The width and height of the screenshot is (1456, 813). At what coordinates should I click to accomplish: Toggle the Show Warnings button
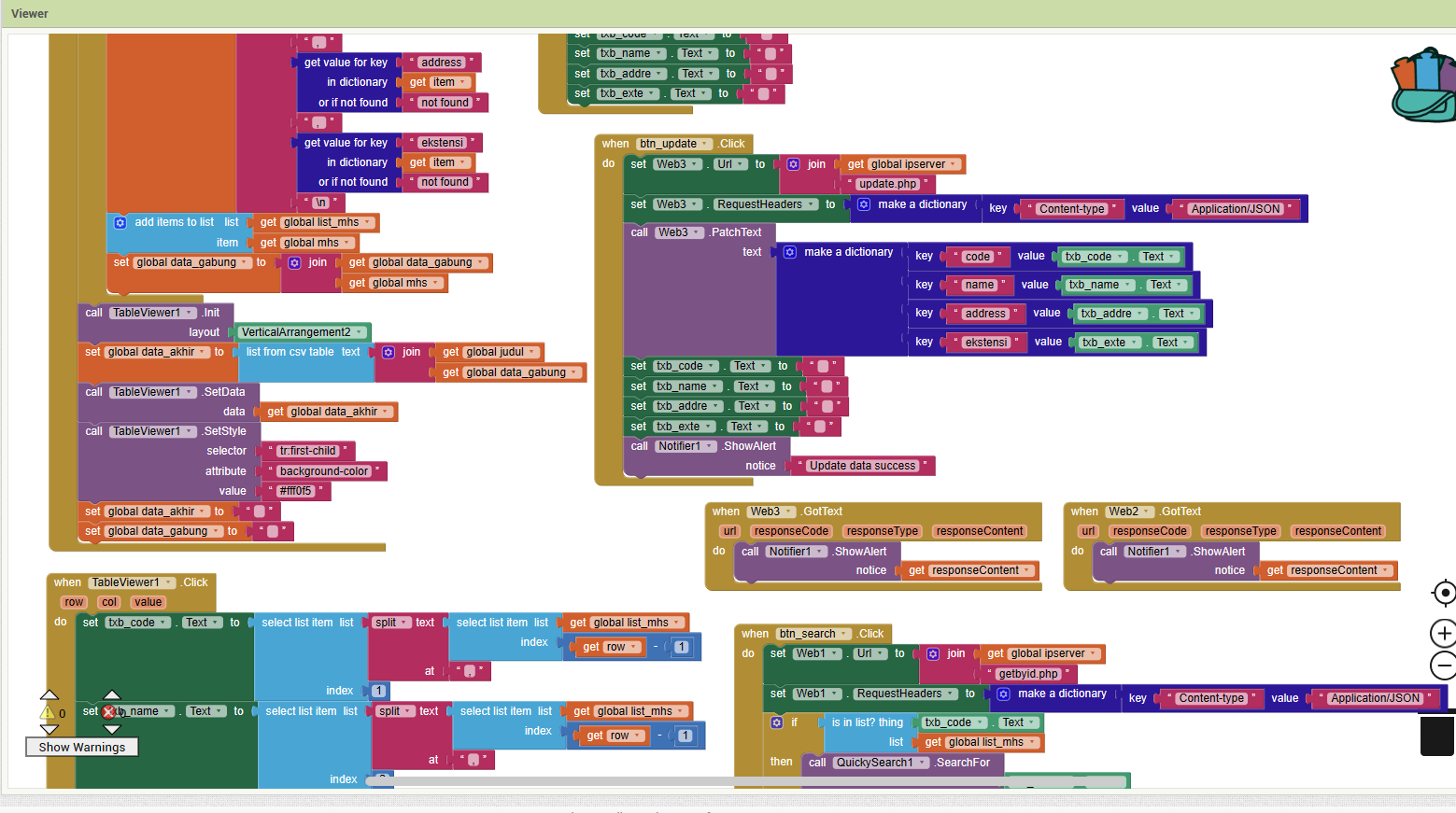[82, 747]
